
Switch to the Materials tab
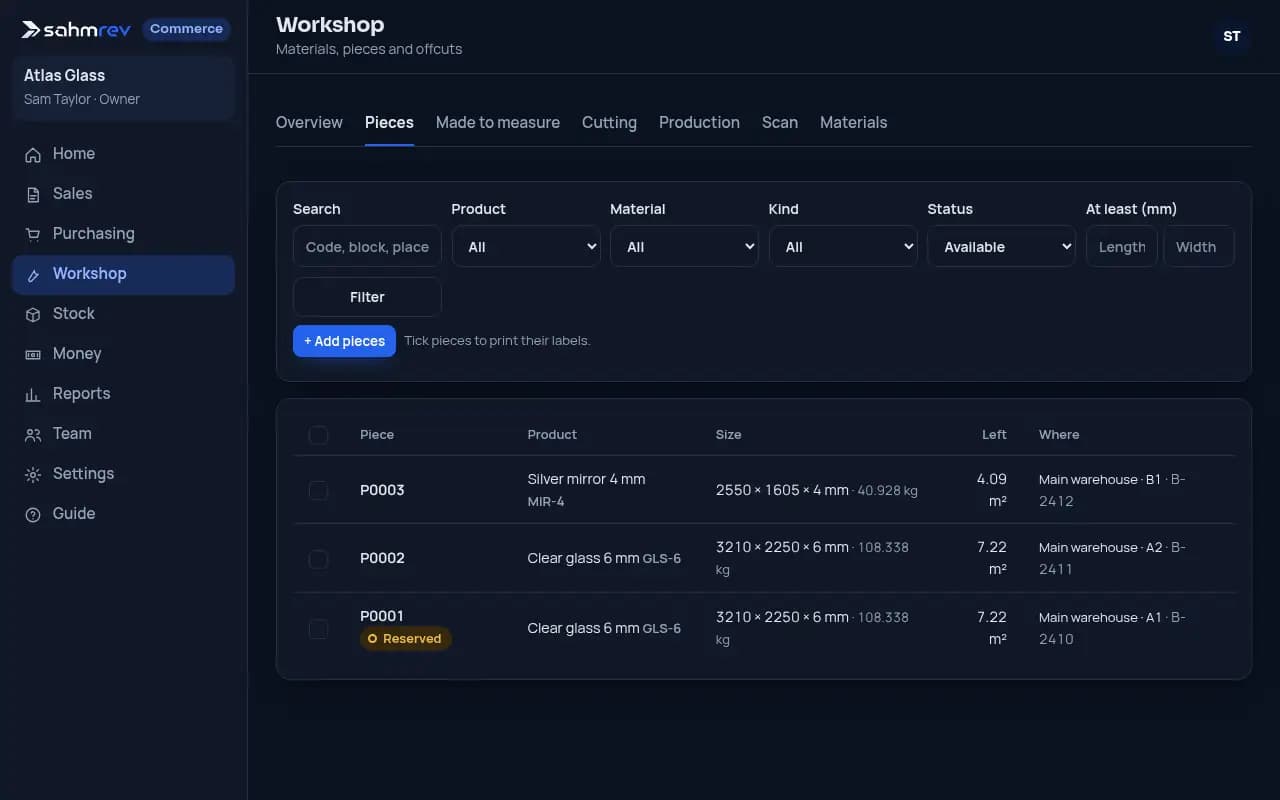[x=853, y=122]
